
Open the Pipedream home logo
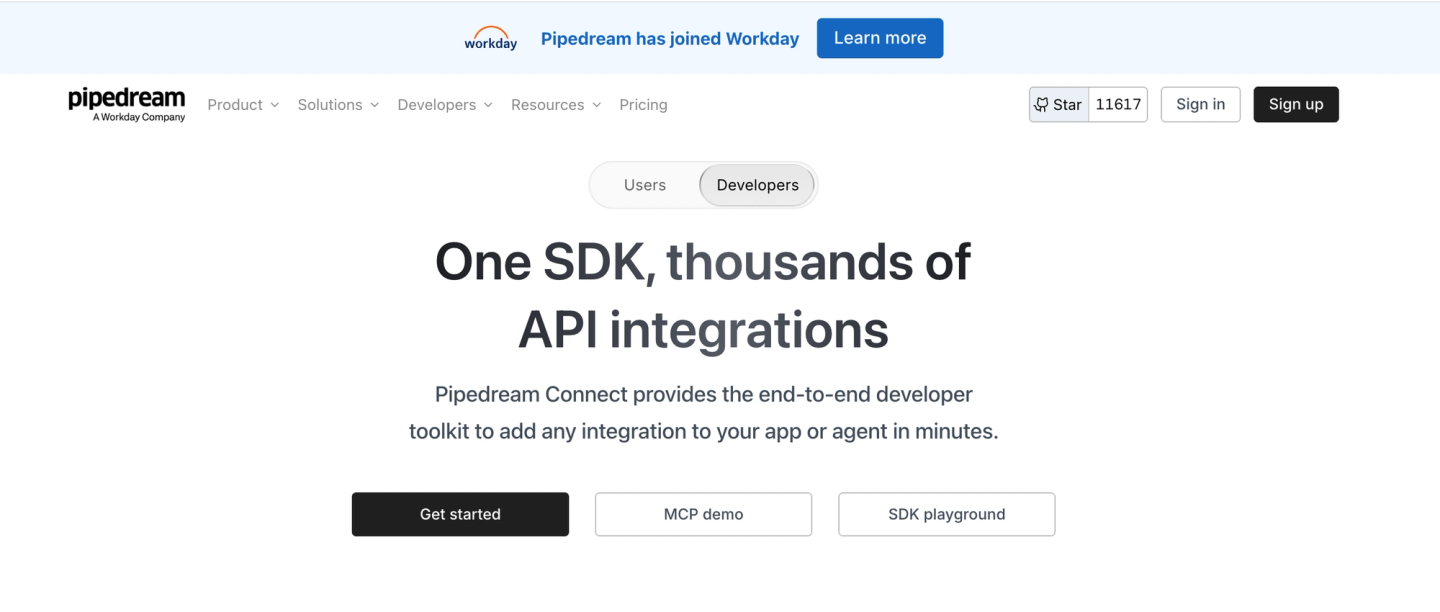click(126, 104)
